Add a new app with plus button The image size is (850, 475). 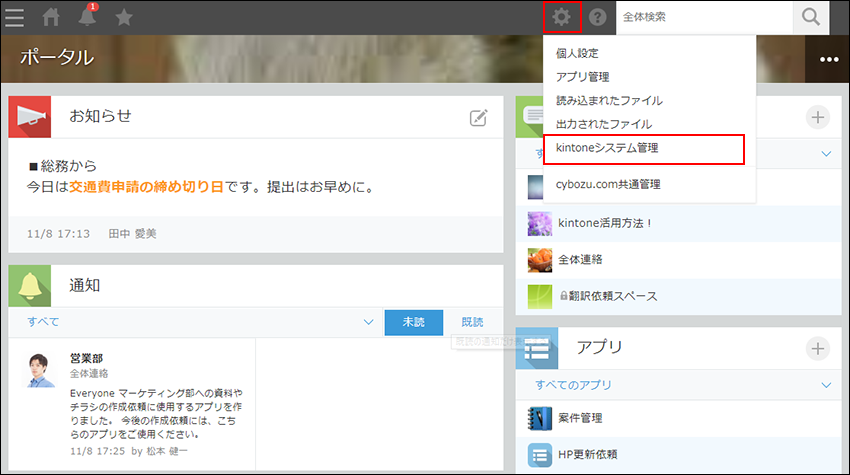point(818,348)
